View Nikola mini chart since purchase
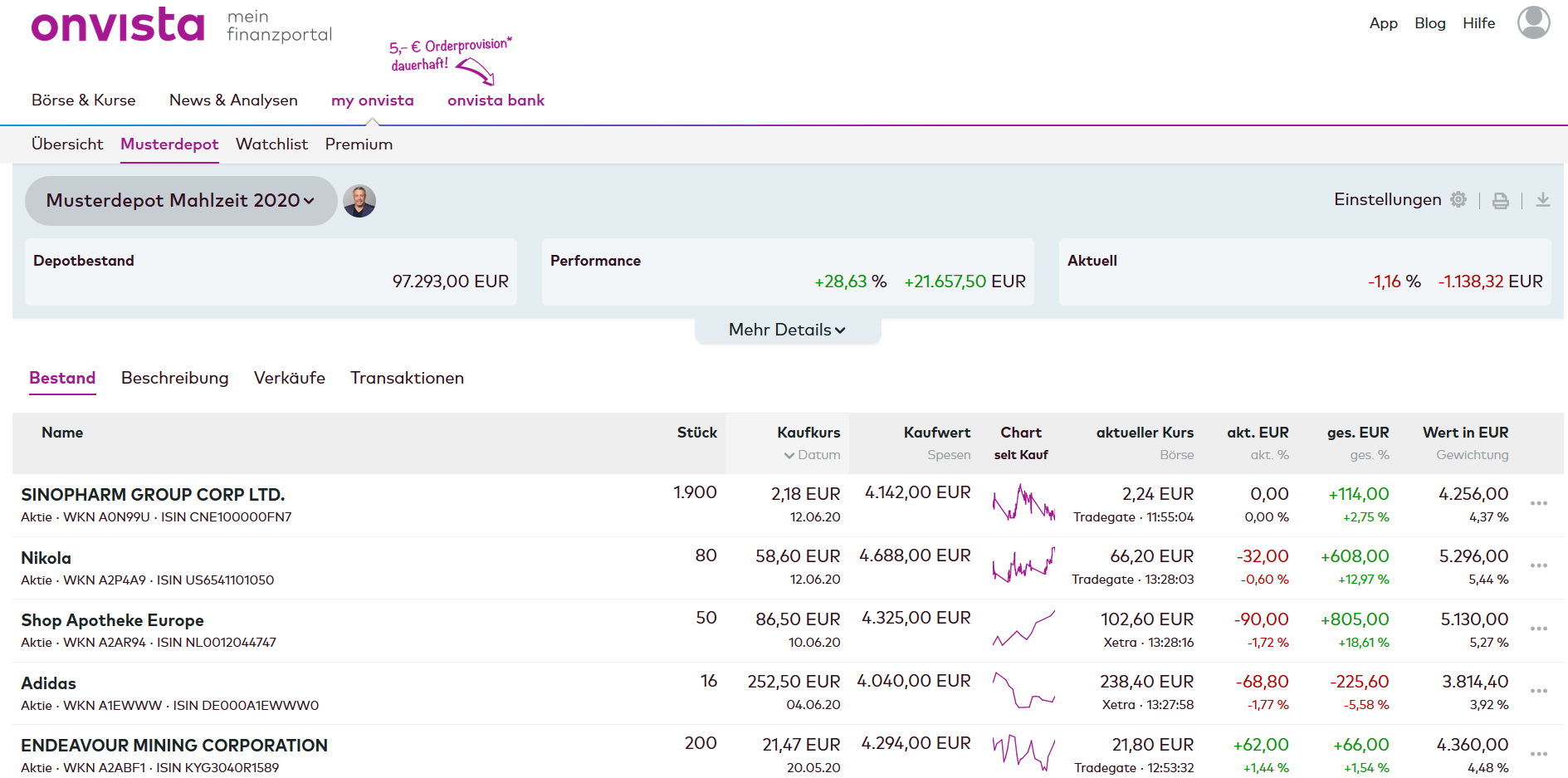The width and height of the screenshot is (1568, 778). click(x=1023, y=565)
